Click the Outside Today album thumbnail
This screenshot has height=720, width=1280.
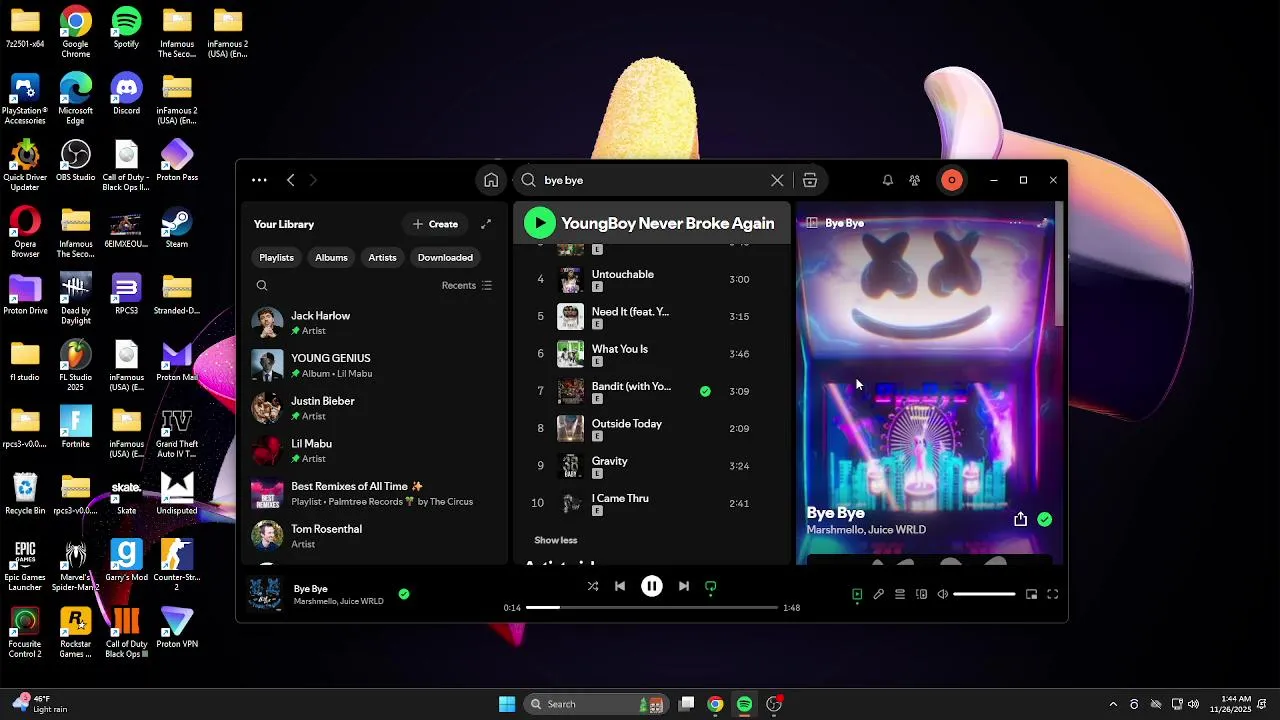570,428
